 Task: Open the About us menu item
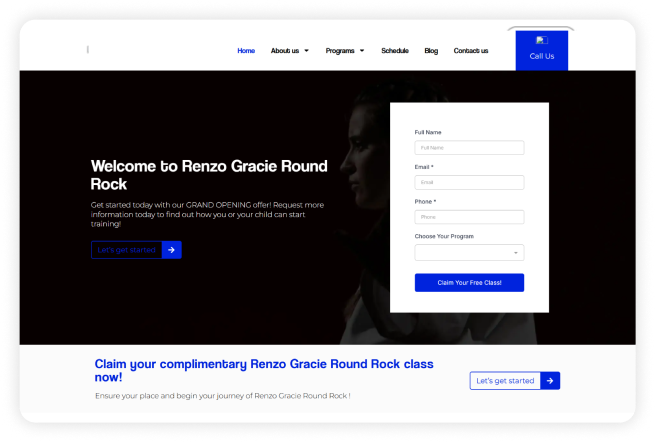click(x=284, y=51)
